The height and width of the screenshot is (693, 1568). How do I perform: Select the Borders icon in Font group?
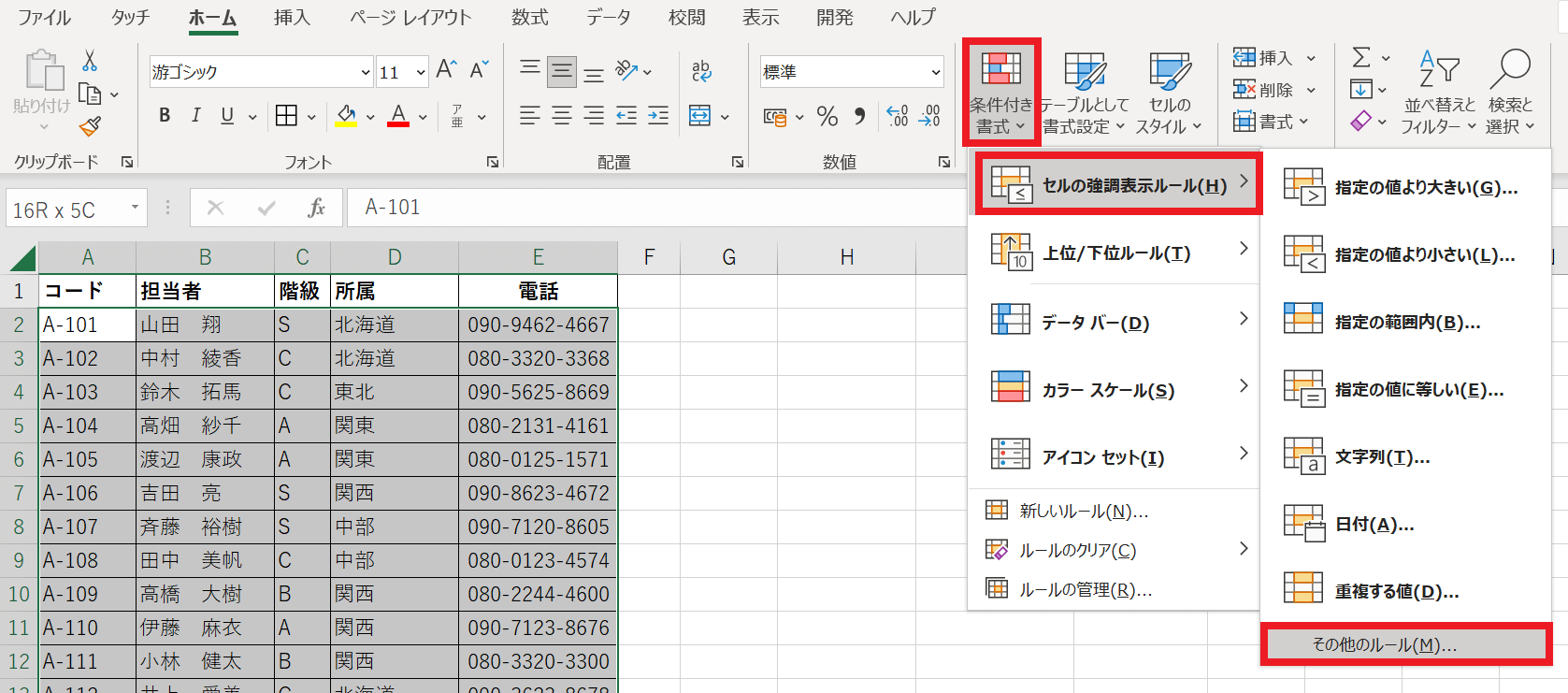pyautogui.click(x=287, y=116)
